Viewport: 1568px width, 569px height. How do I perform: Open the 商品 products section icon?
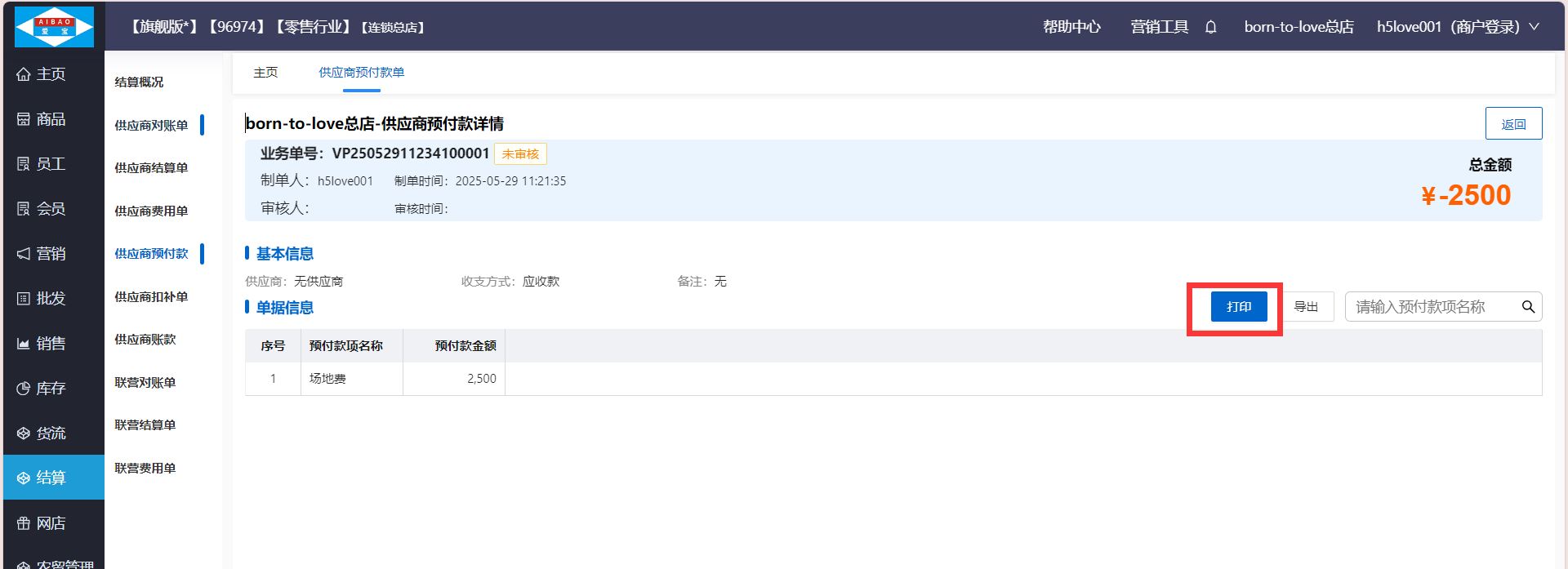point(24,119)
